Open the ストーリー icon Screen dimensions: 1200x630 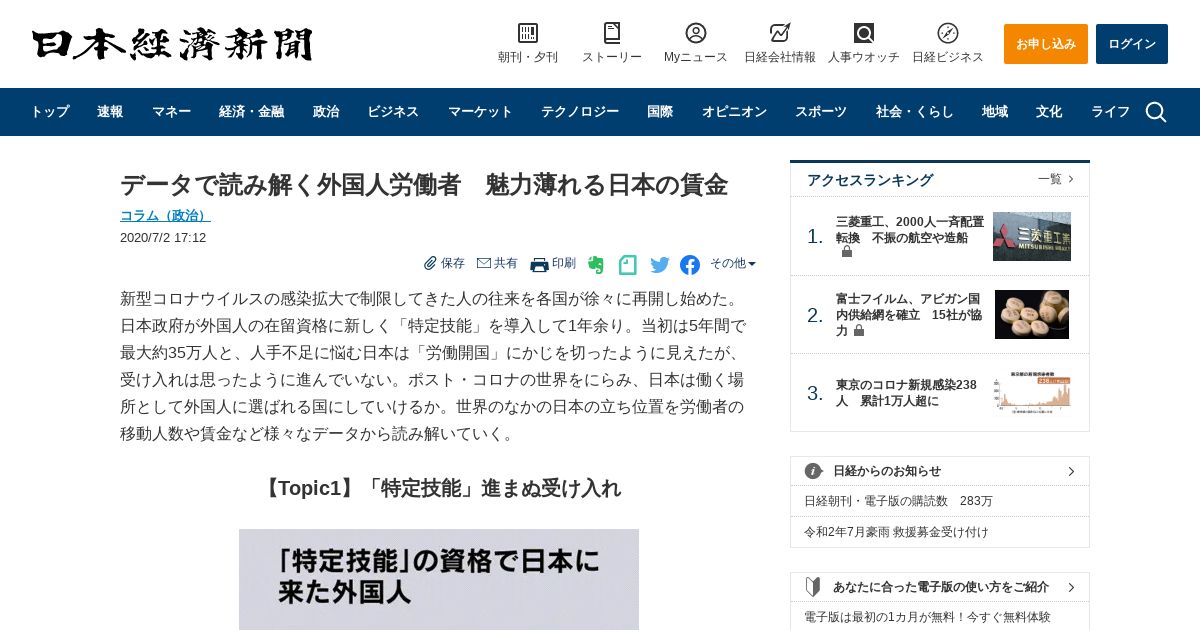click(x=612, y=33)
